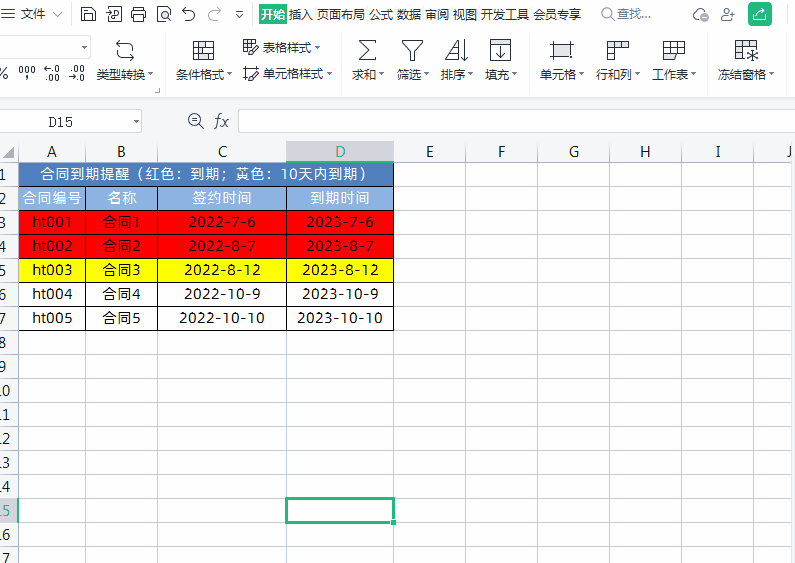Click the Redo arrow

tap(214, 14)
